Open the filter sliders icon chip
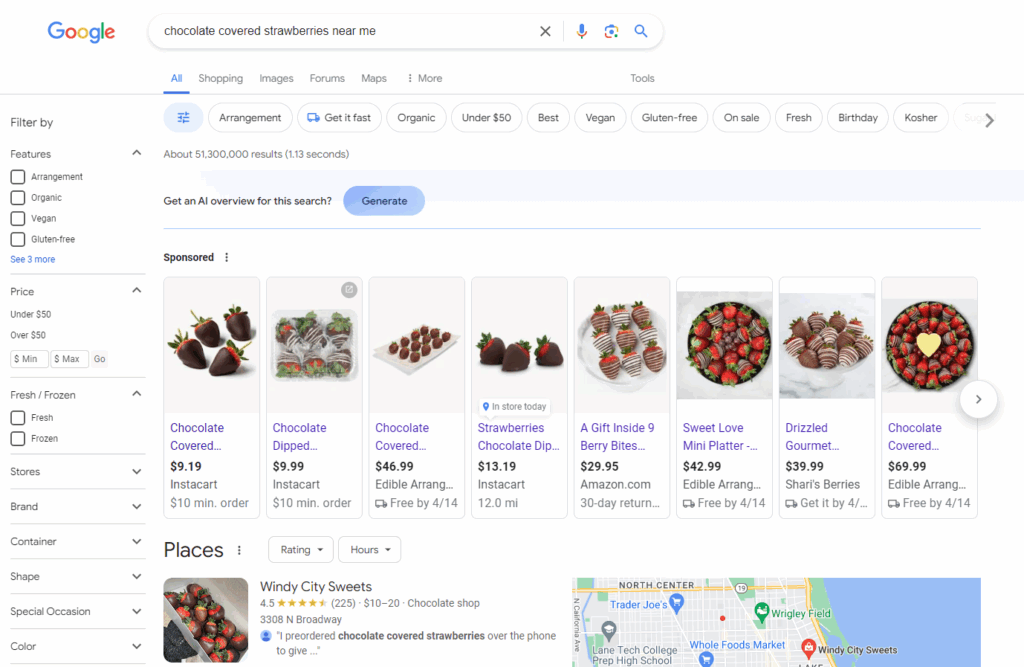The image size is (1024, 667). tap(183, 118)
